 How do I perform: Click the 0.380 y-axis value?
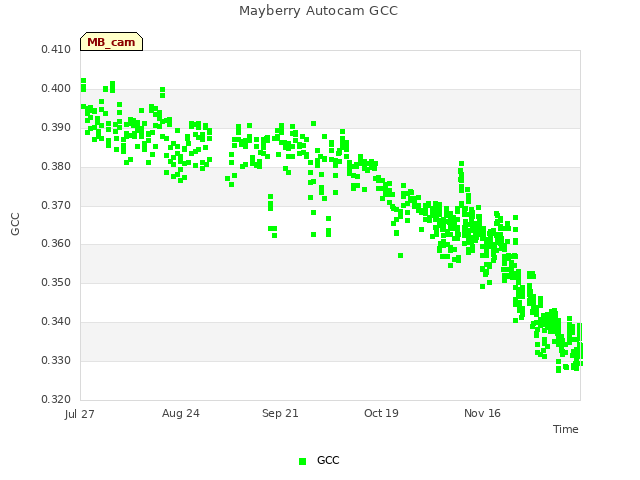pos(56,167)
